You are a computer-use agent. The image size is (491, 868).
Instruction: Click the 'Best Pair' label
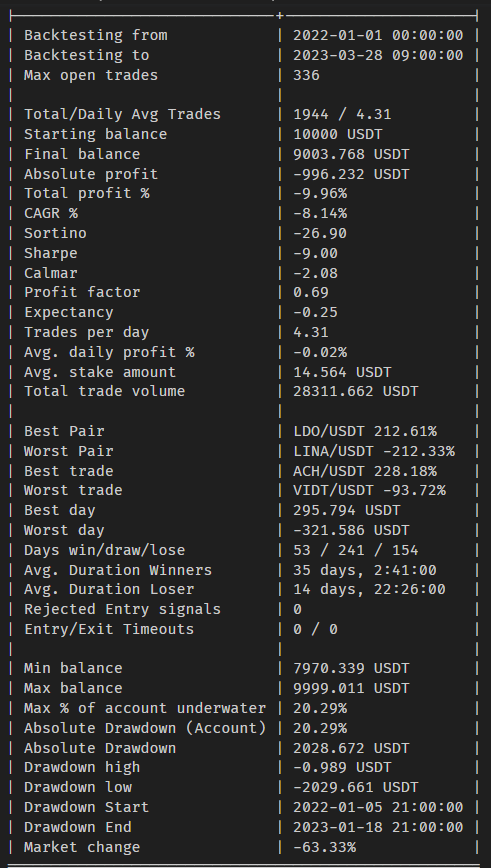tap(64, 431)
